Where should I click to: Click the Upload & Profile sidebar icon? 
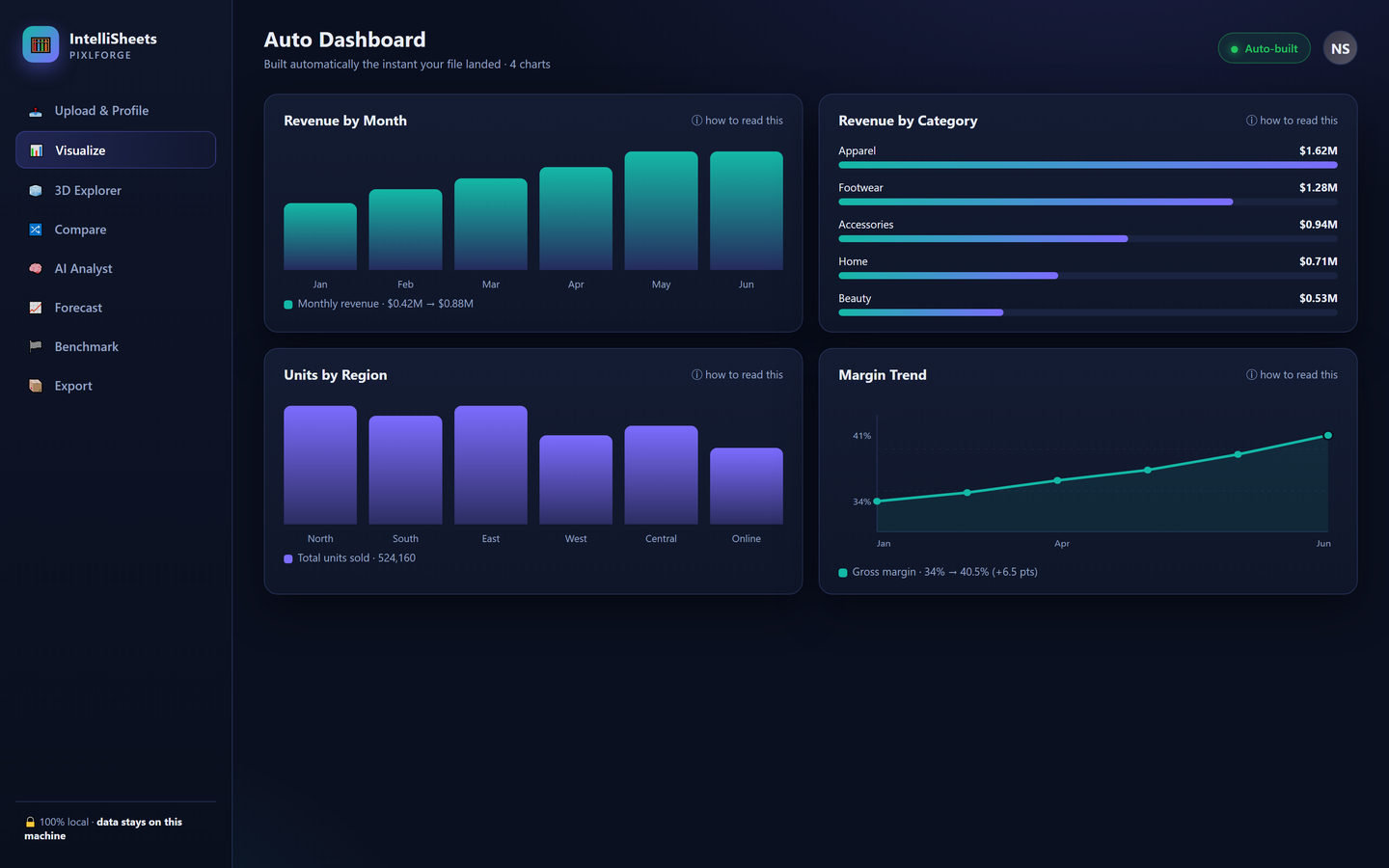click(36, 111)
